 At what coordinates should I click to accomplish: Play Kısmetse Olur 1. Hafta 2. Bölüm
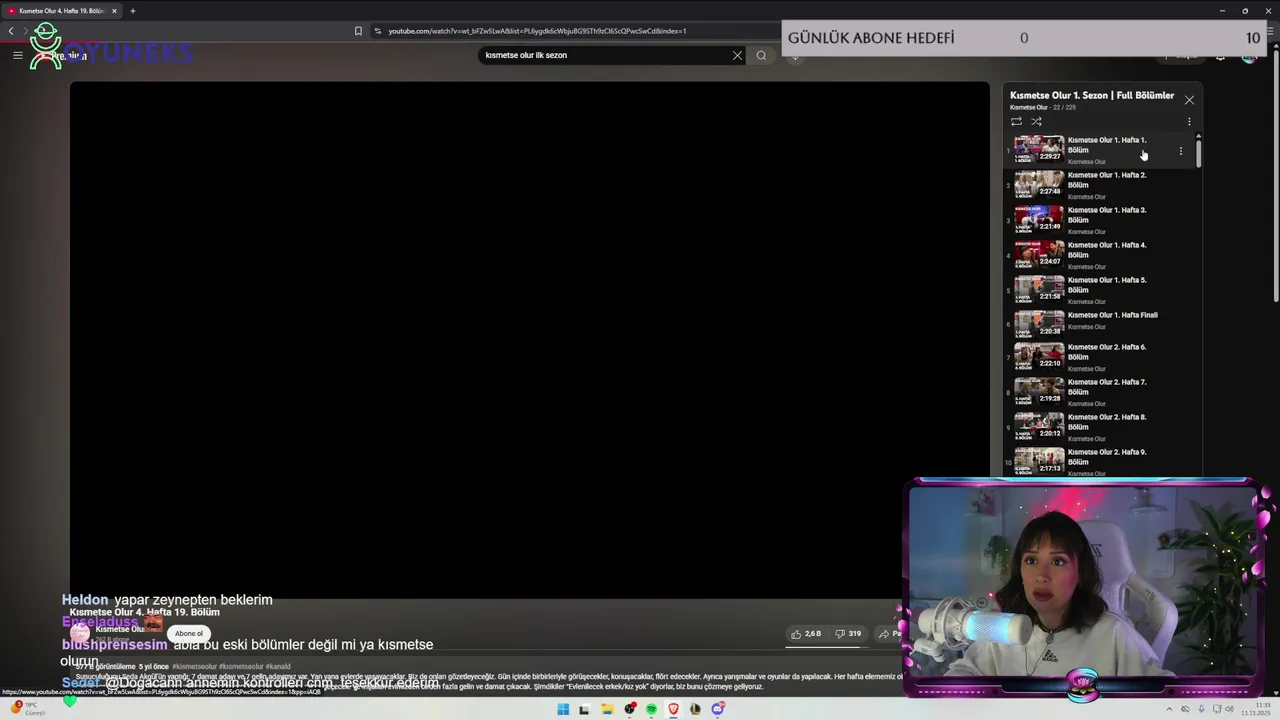(x=1107, y=180)
